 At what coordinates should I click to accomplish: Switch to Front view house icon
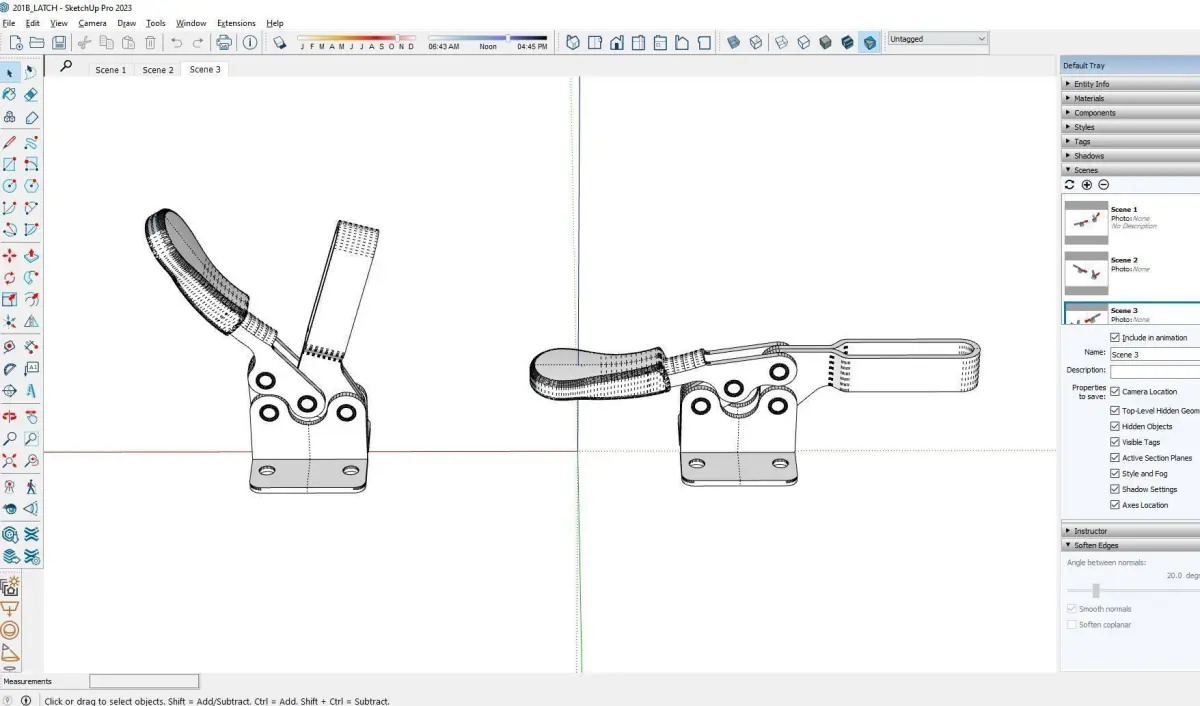(617, 42)
